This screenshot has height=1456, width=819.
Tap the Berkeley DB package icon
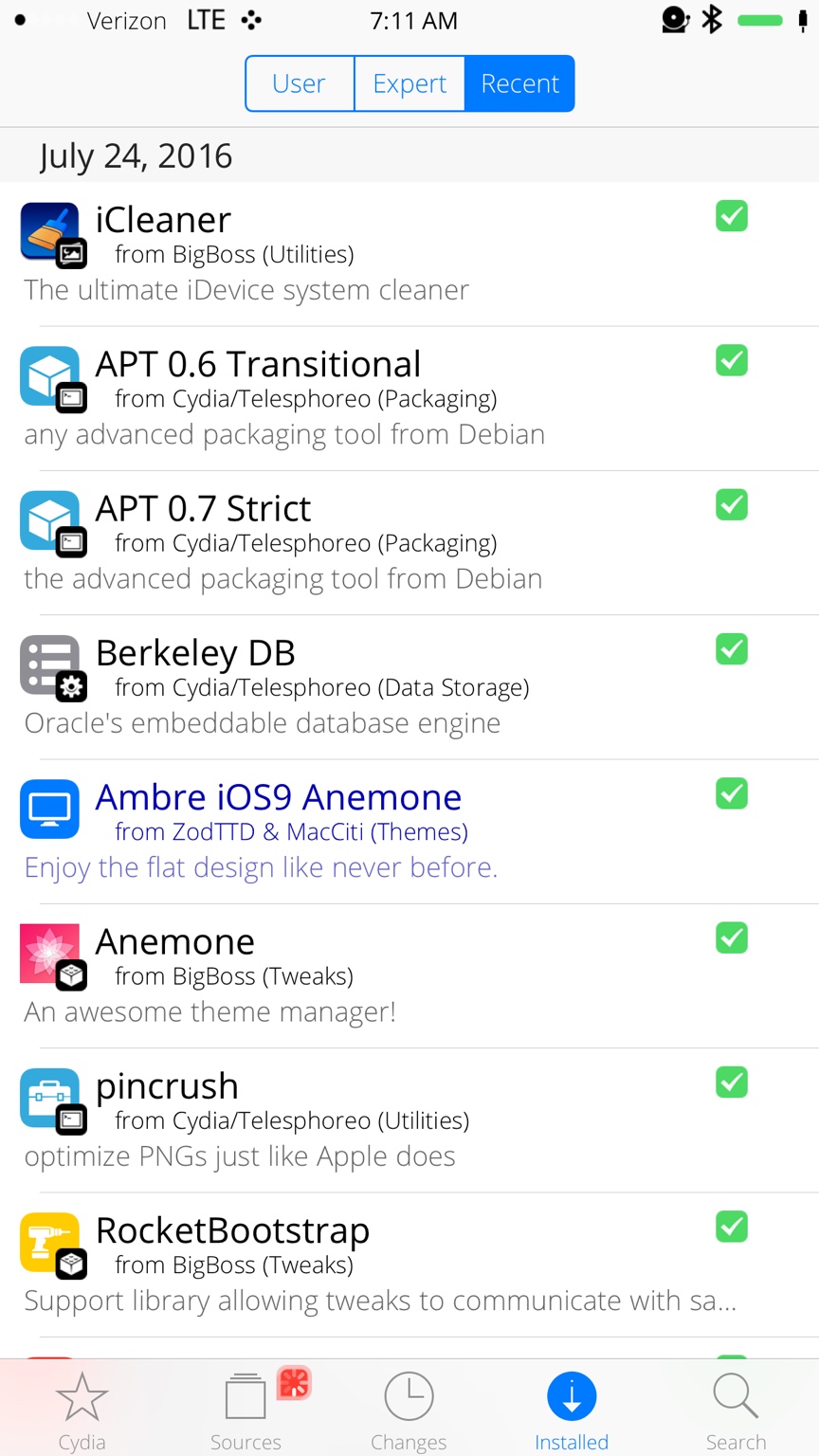pos(49,664)
